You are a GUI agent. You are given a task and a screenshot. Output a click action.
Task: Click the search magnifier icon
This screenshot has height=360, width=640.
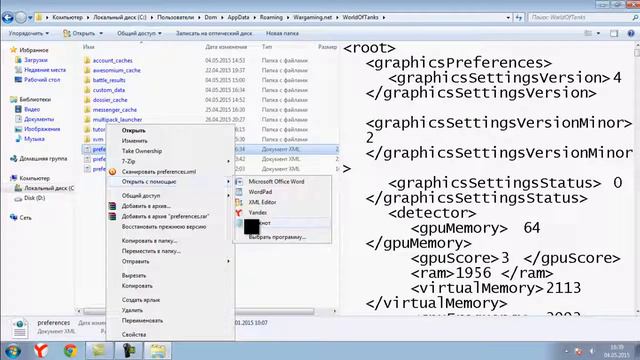point(635,18)
